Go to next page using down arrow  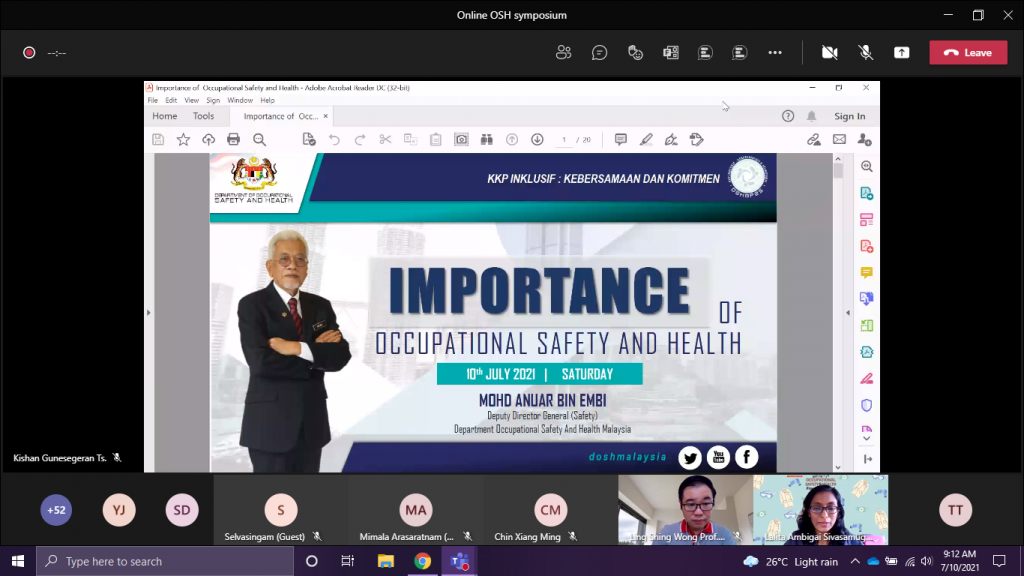(x=537, y=139)
